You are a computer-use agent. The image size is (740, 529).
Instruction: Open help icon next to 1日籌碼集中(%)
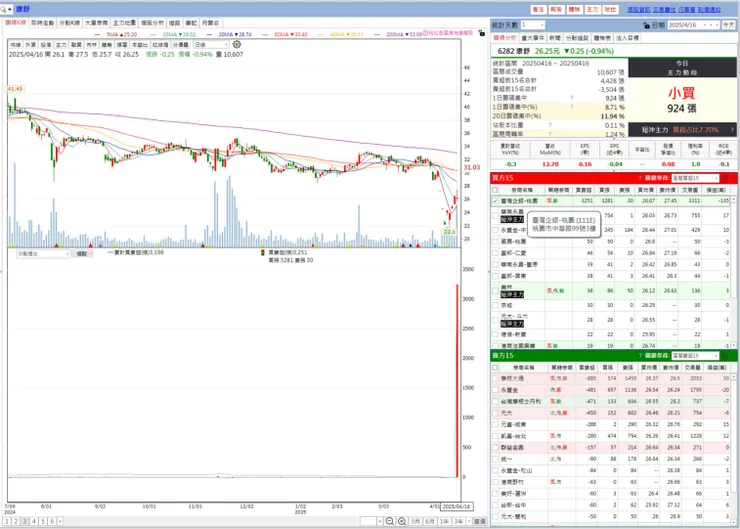572,107
